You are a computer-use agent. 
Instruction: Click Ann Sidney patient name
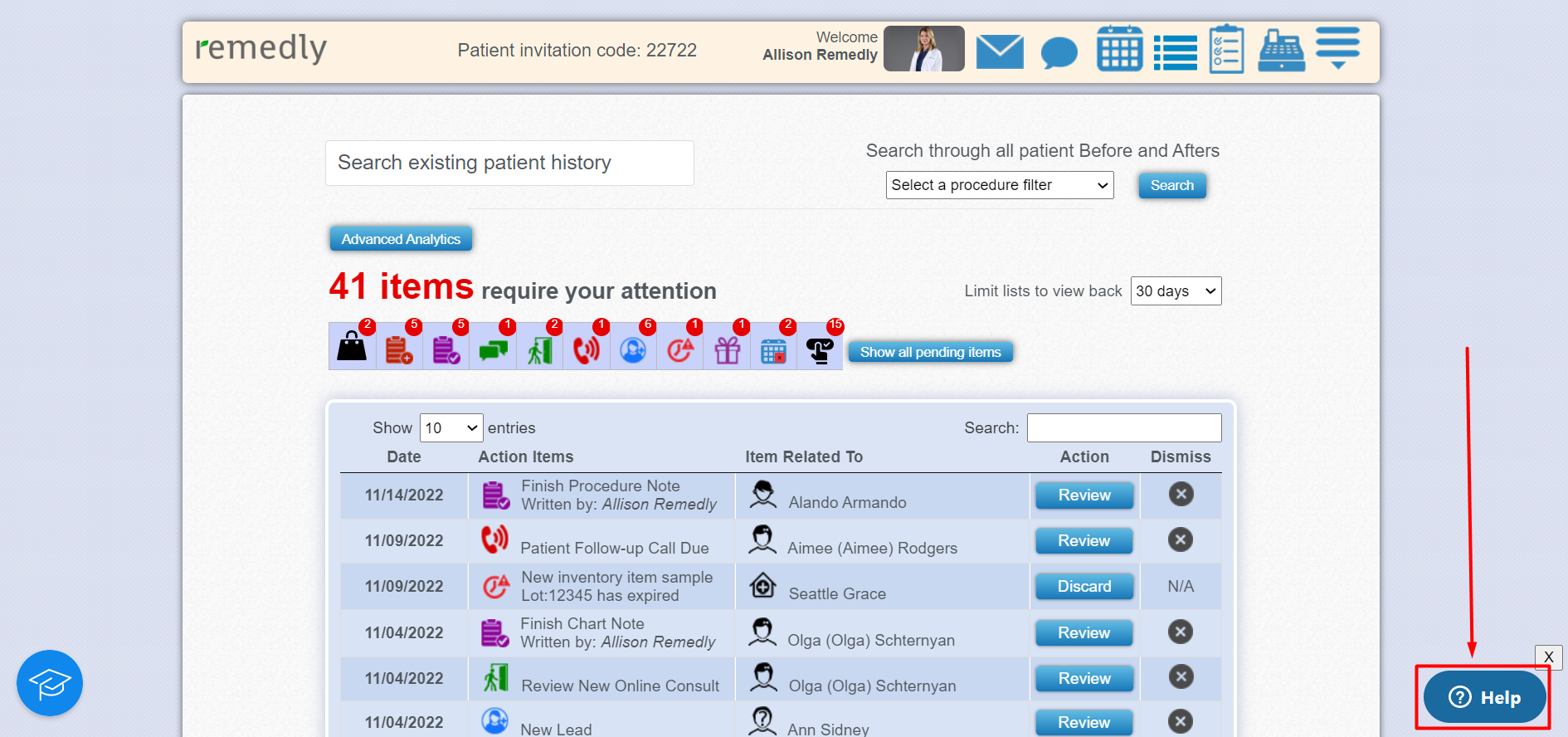point(828,730)
